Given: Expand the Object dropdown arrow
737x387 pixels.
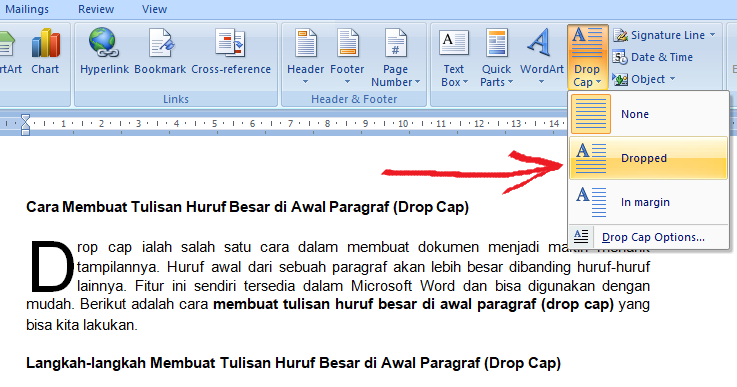Looking at the screenshot, I should 672,79.
